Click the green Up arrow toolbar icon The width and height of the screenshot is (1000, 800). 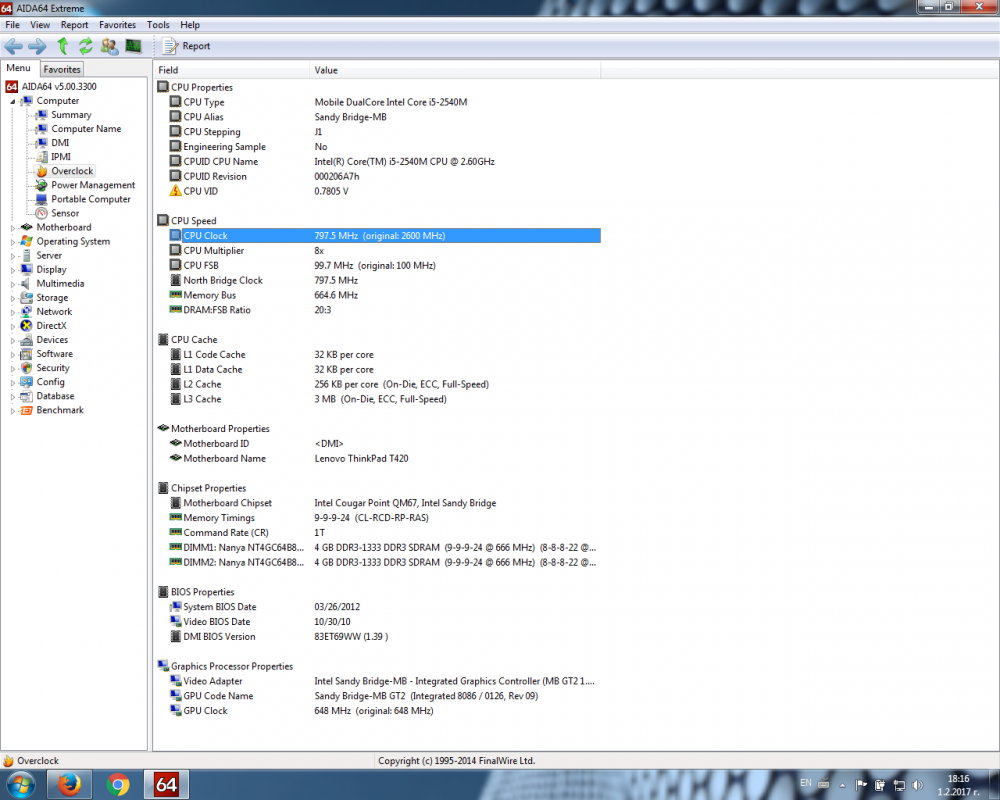click(x=62, y=45)
